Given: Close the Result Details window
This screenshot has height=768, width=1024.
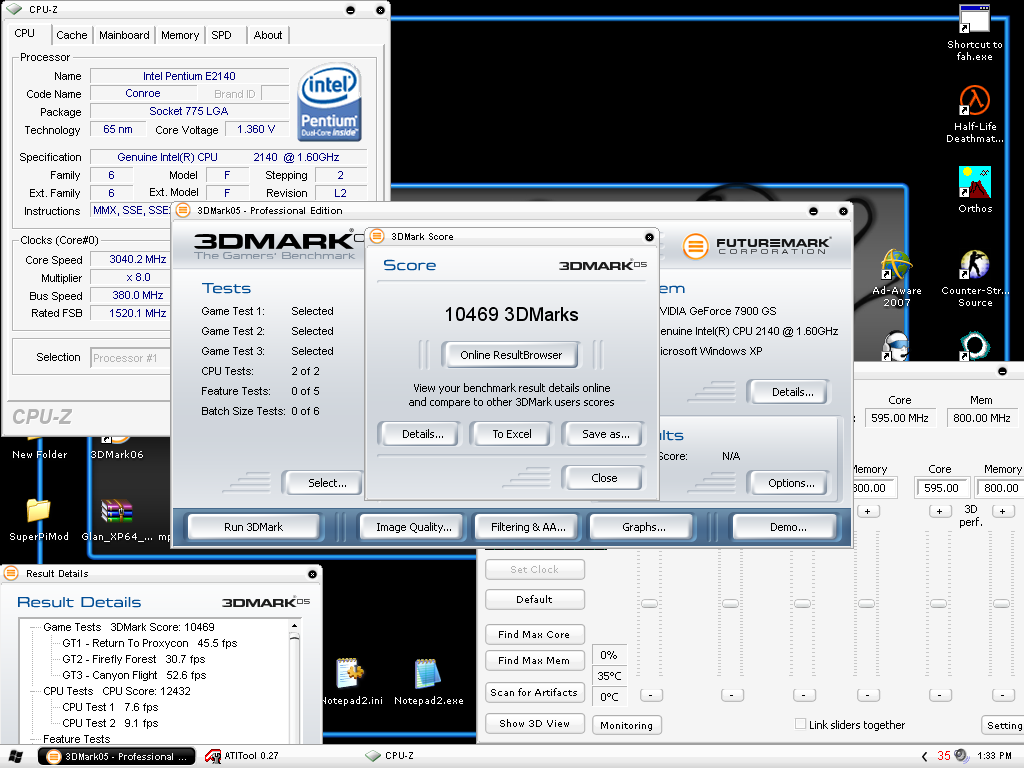Looking at the screenshot, I should click(312, 574).
